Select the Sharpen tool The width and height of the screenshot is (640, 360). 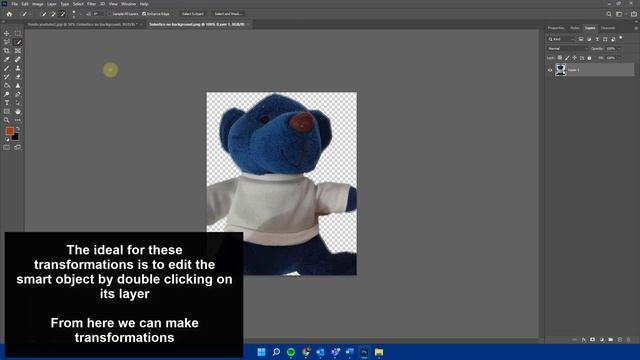tap(18, 85)
